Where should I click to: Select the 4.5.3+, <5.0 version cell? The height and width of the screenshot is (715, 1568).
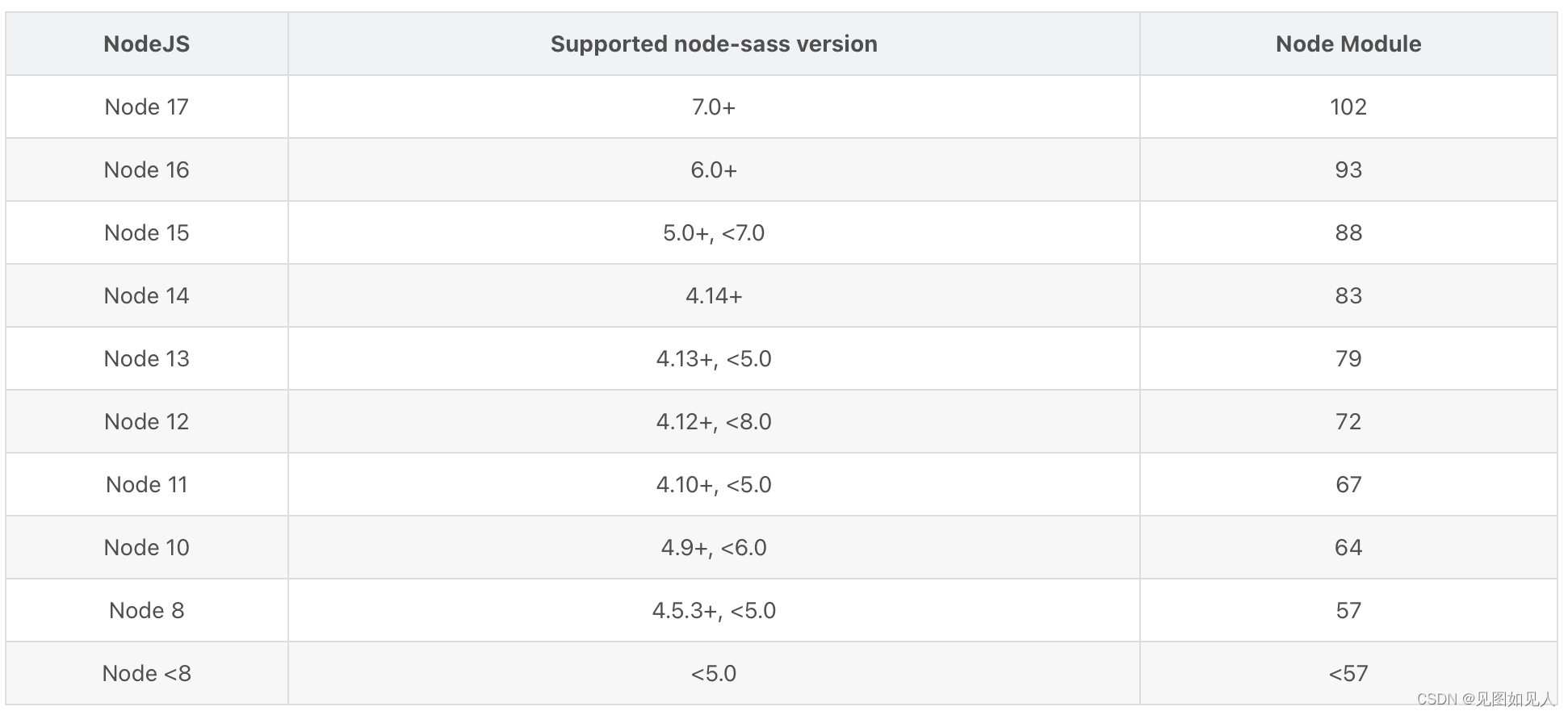[x=714, y=611]
